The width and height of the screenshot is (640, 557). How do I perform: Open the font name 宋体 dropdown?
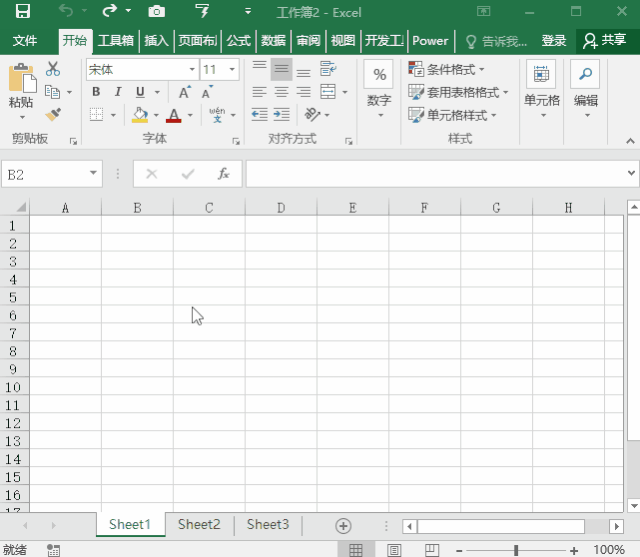click(x=191, y=69)
